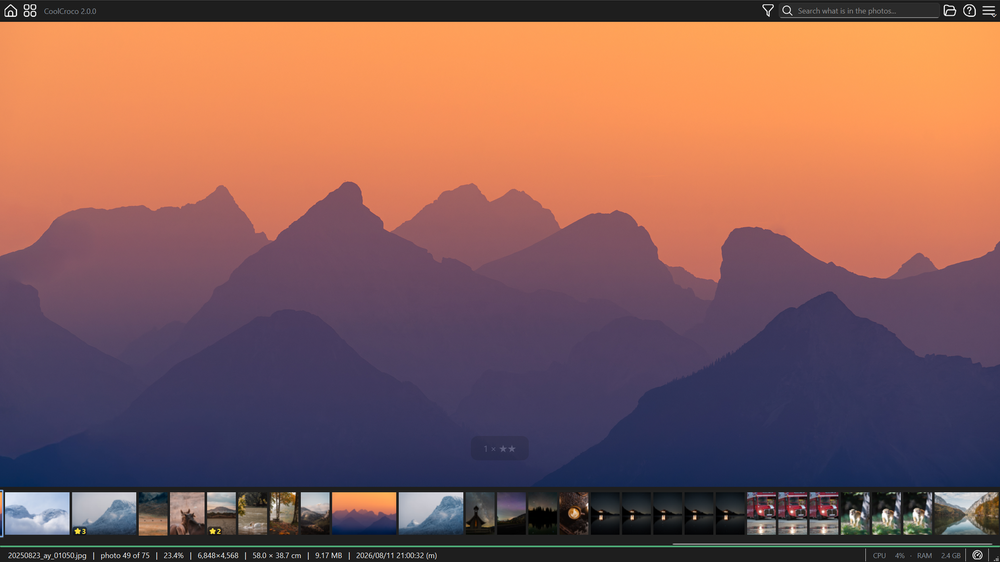Click the star rating overlay on photo

[x=499, y=448]
